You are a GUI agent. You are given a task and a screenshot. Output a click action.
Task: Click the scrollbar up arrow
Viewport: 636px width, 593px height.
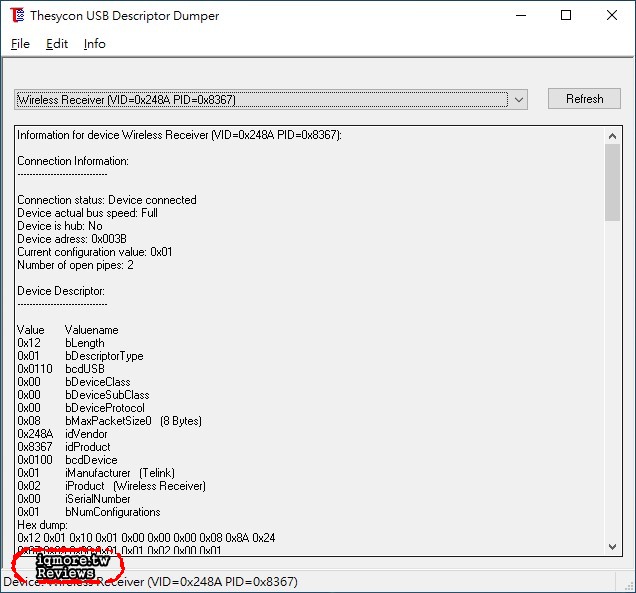[612, 136]
